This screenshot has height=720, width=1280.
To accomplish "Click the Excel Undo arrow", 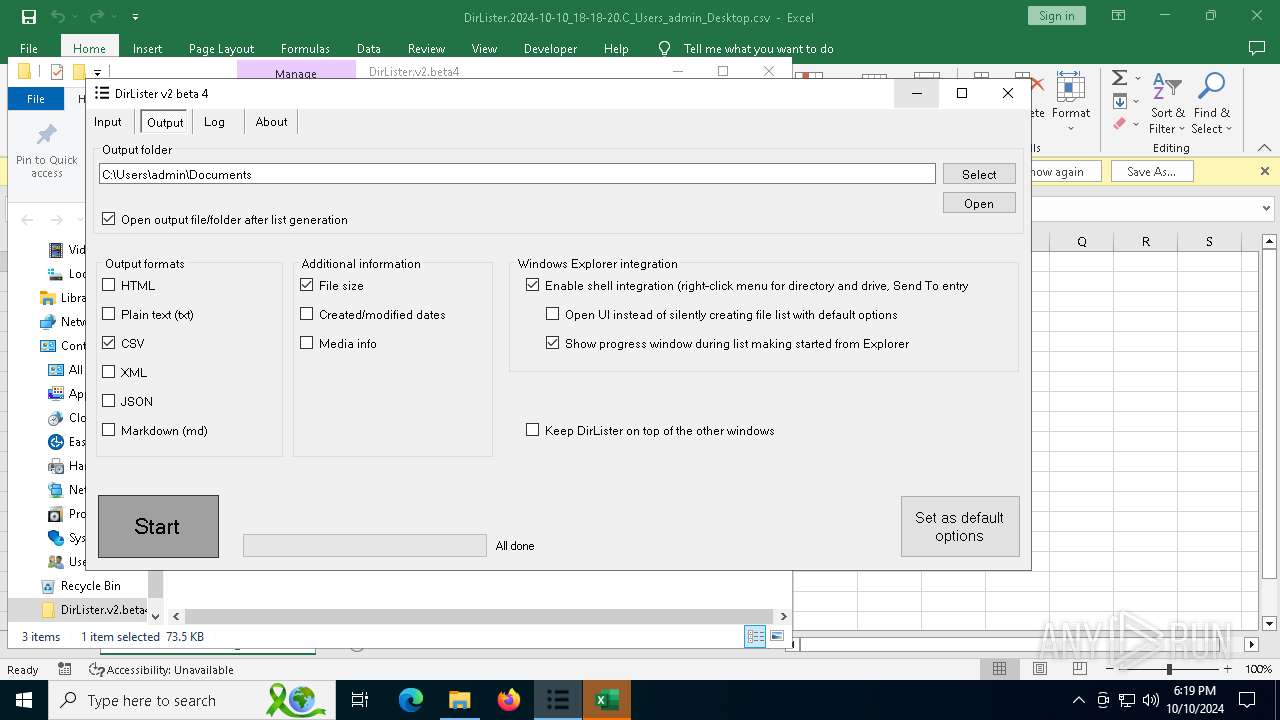I will pos(58,16).
